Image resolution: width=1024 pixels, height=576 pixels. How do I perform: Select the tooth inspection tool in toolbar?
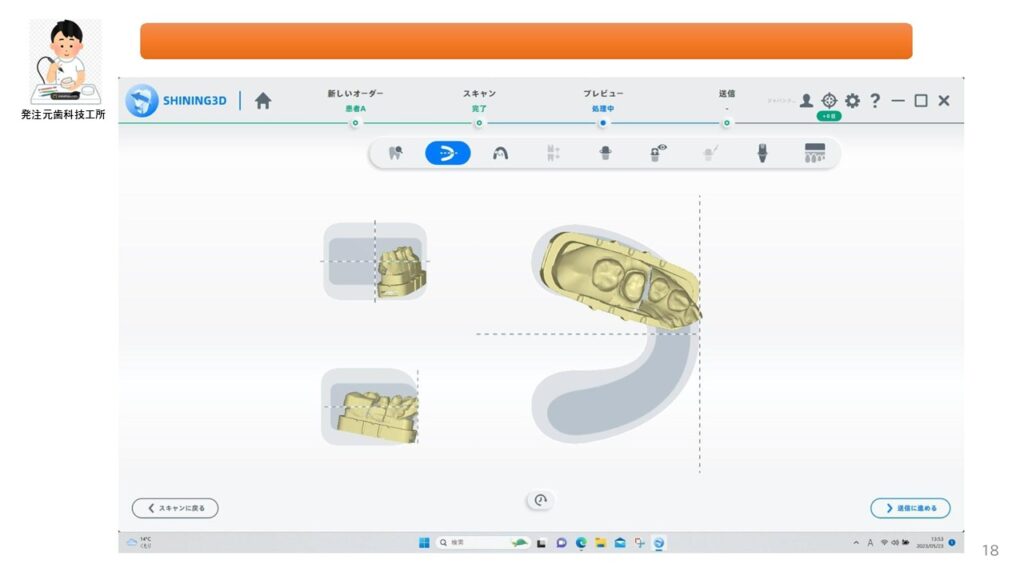(395, 153)
